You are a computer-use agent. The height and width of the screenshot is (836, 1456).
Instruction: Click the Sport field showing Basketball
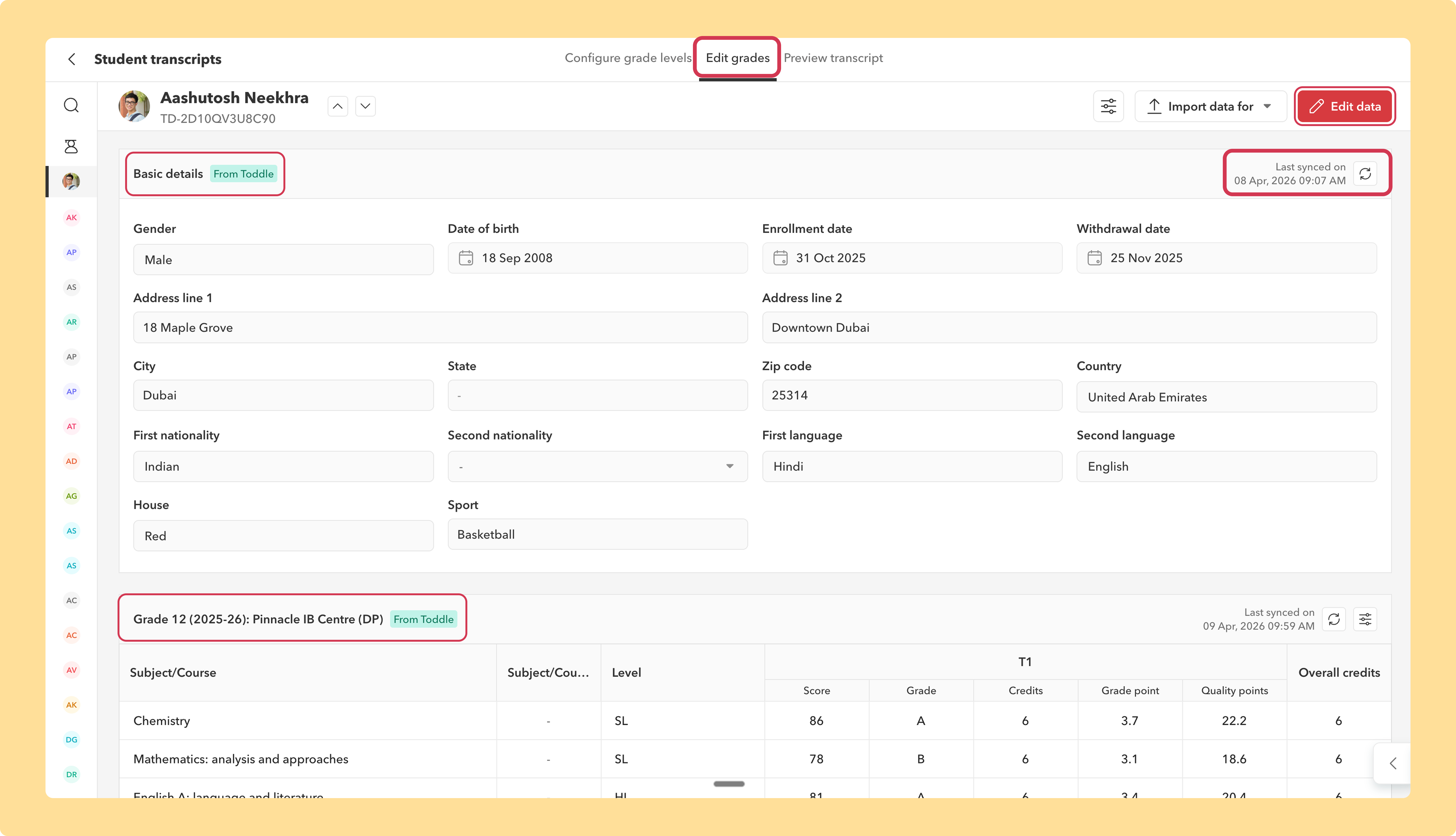click(598, 534)
